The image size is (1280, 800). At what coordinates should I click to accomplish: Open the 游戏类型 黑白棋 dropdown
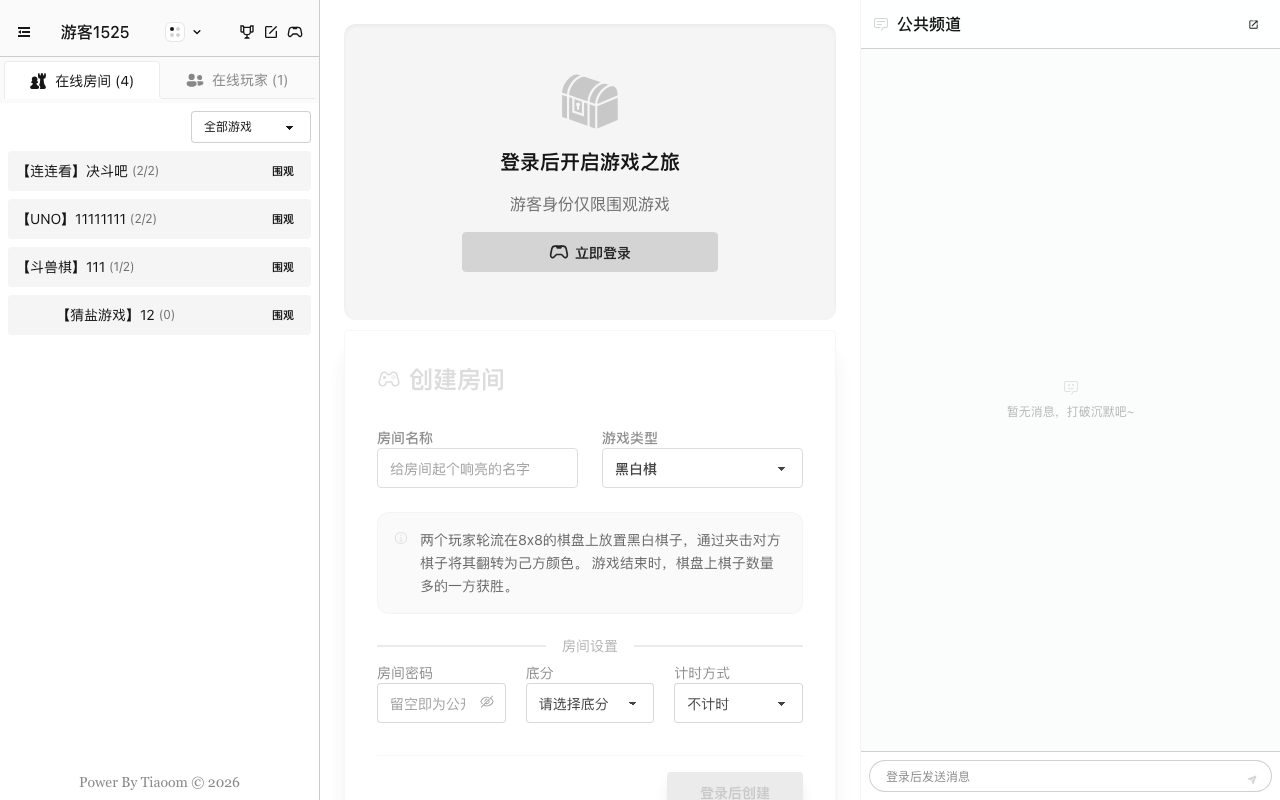[702, 468]
